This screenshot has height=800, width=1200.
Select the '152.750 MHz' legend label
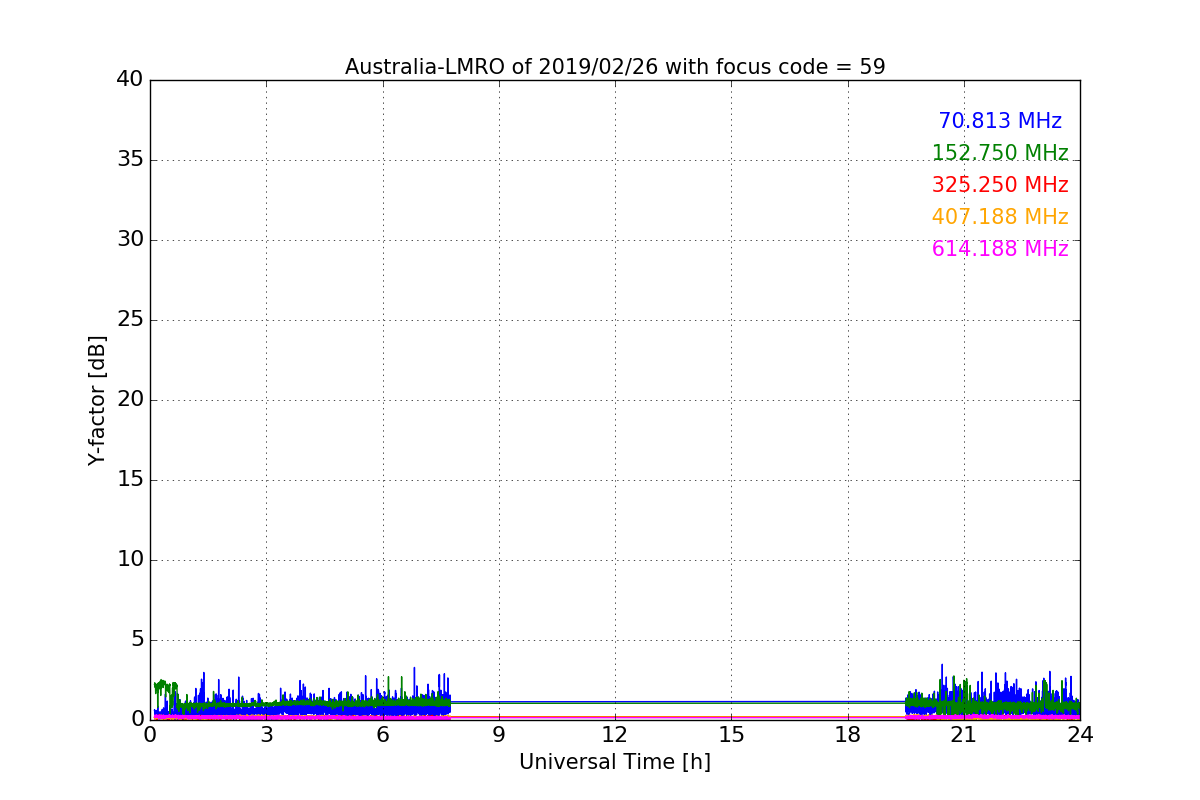click(1000, 153)
